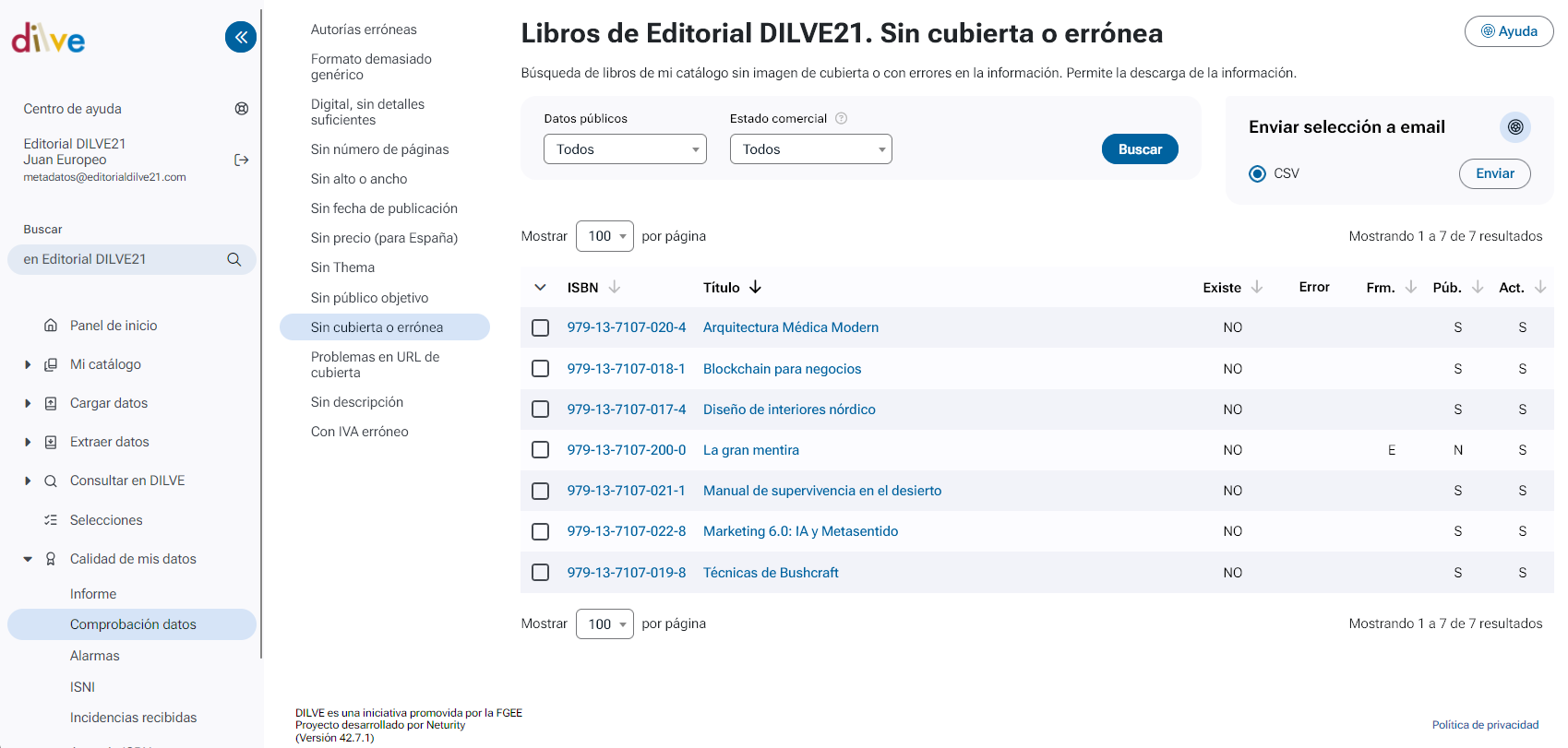The height and width of the screenshot is (748, 1568).
Task: Click the search magnifier icon in the Buscar field
Action: point(234,260)
